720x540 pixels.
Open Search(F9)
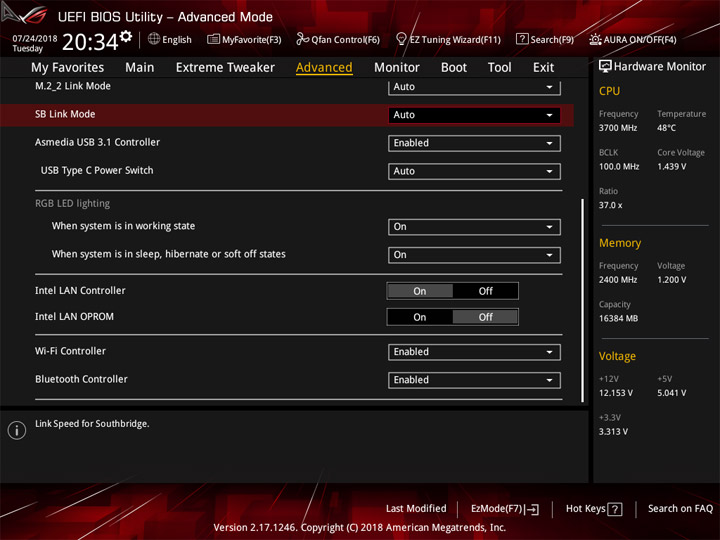545,39
